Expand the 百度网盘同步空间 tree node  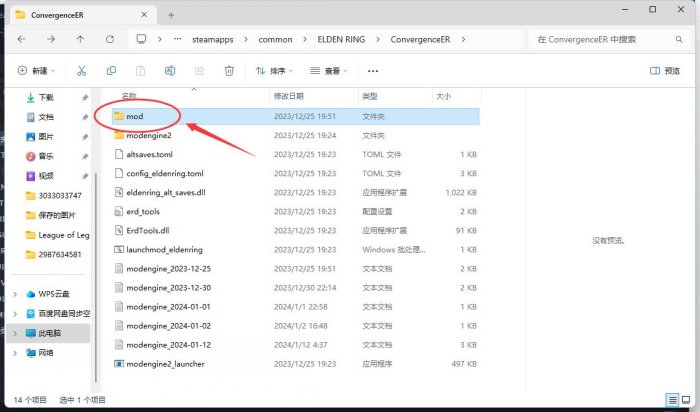coord(15,314)
